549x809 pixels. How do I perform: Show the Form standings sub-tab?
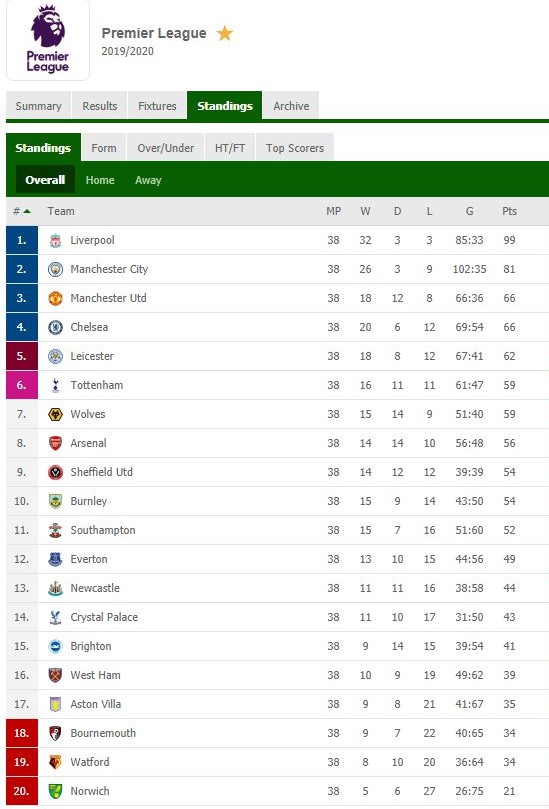[x=104, y=148]
